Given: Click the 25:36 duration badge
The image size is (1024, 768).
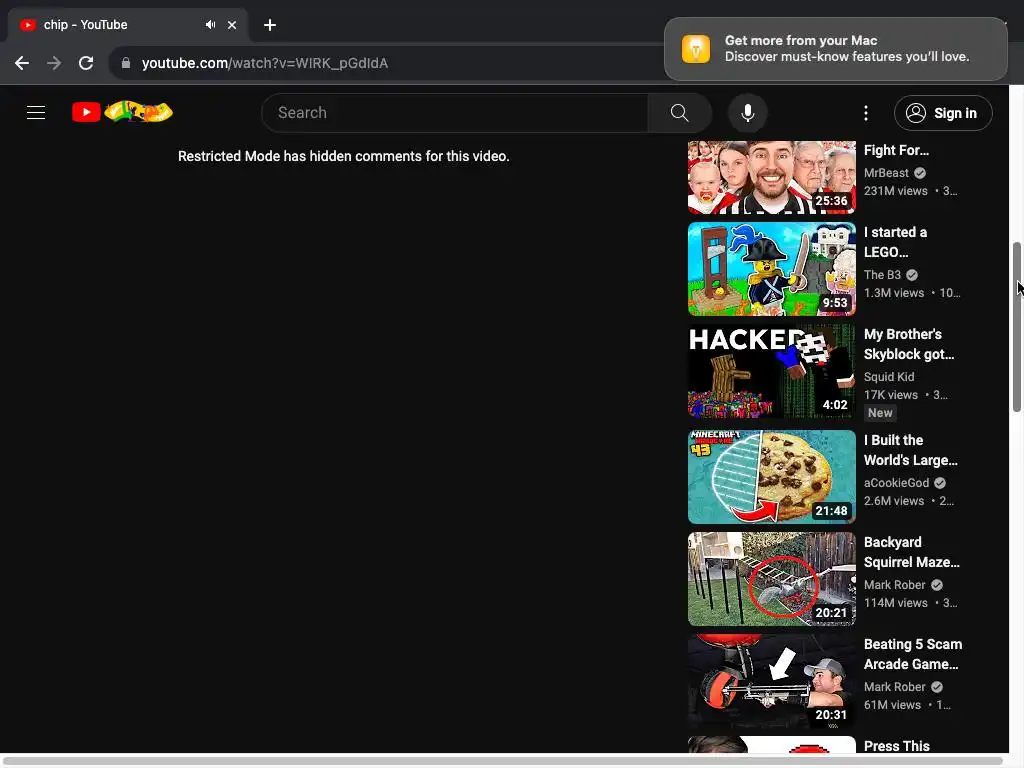Looking at the screenshot, I should pos(831,200).
